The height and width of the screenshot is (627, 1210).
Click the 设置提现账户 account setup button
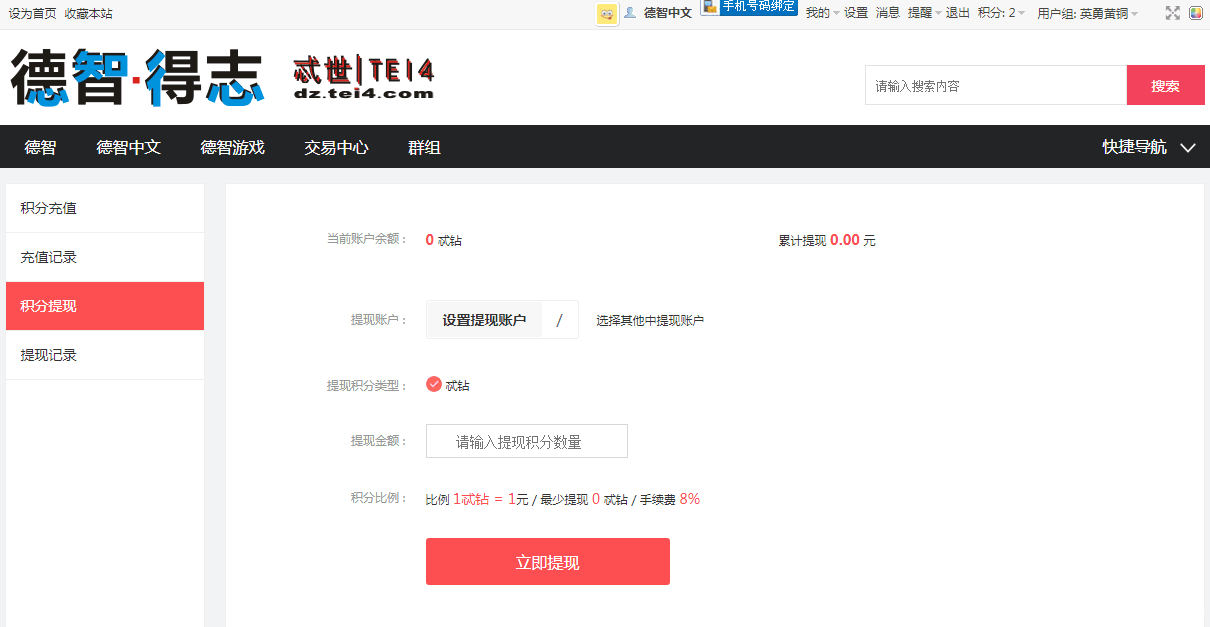(x=484, y=319)
